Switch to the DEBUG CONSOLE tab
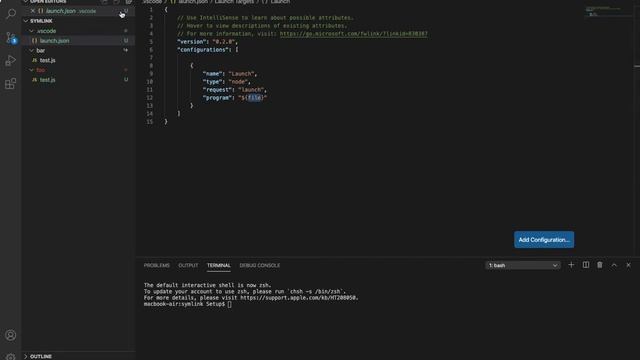This screenshot has width=640, height=360. [x=260, y=265]
